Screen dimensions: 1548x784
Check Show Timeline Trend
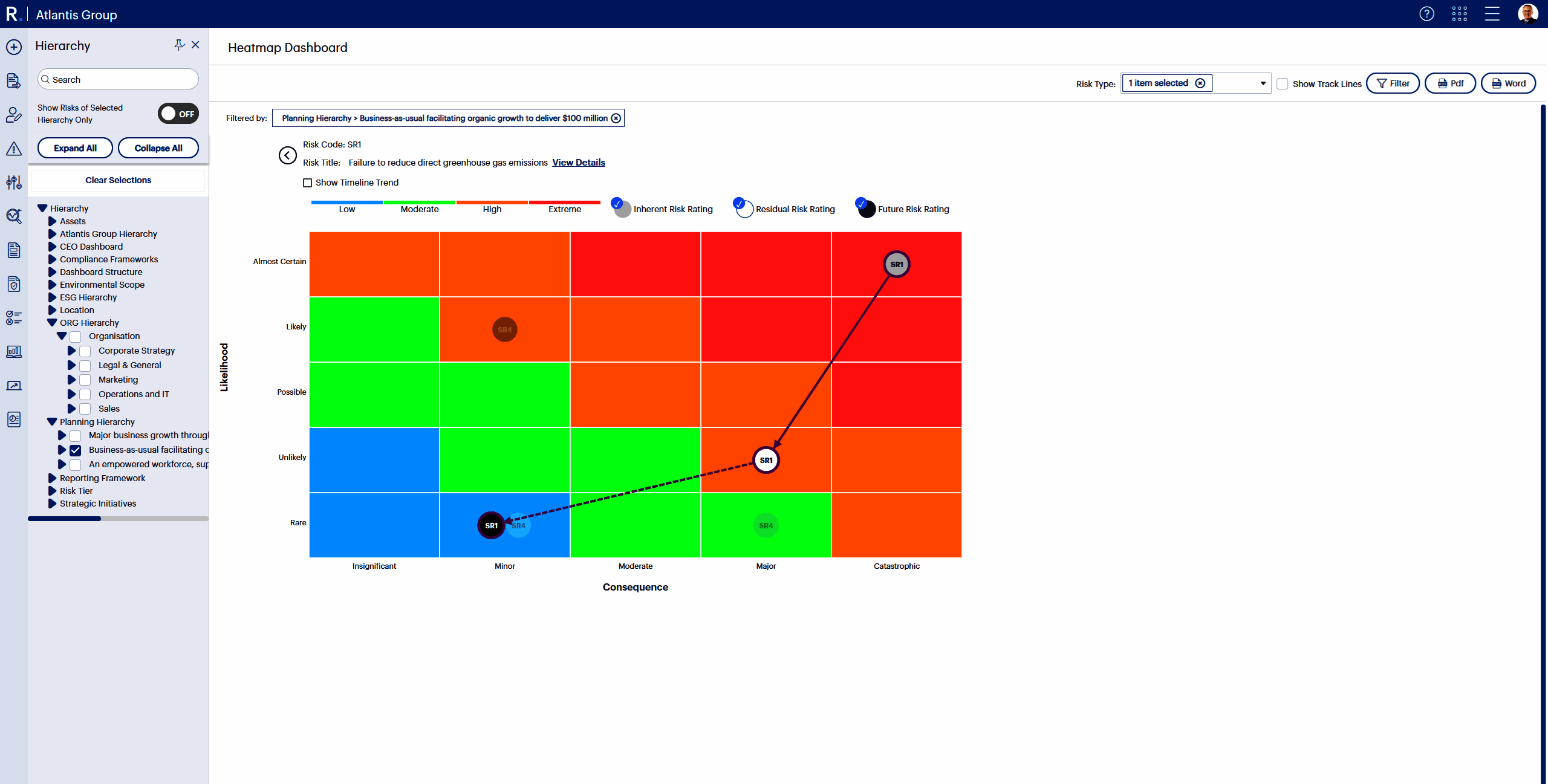pyautogui.click(x=307, y=183)
